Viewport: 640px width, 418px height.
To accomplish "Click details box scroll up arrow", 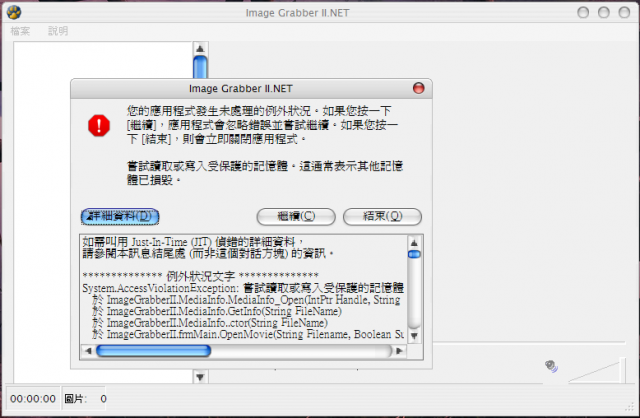I will (x=414, y=243).
